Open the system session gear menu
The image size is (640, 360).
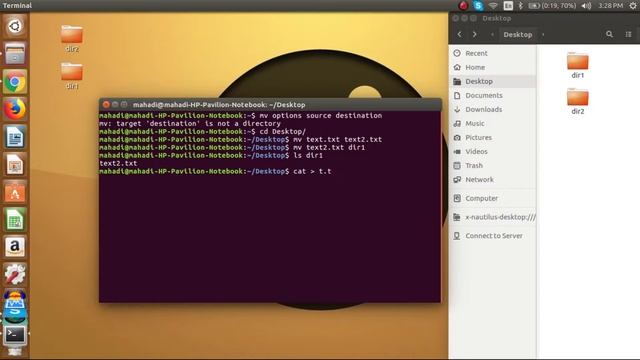[x=633, y=5]
